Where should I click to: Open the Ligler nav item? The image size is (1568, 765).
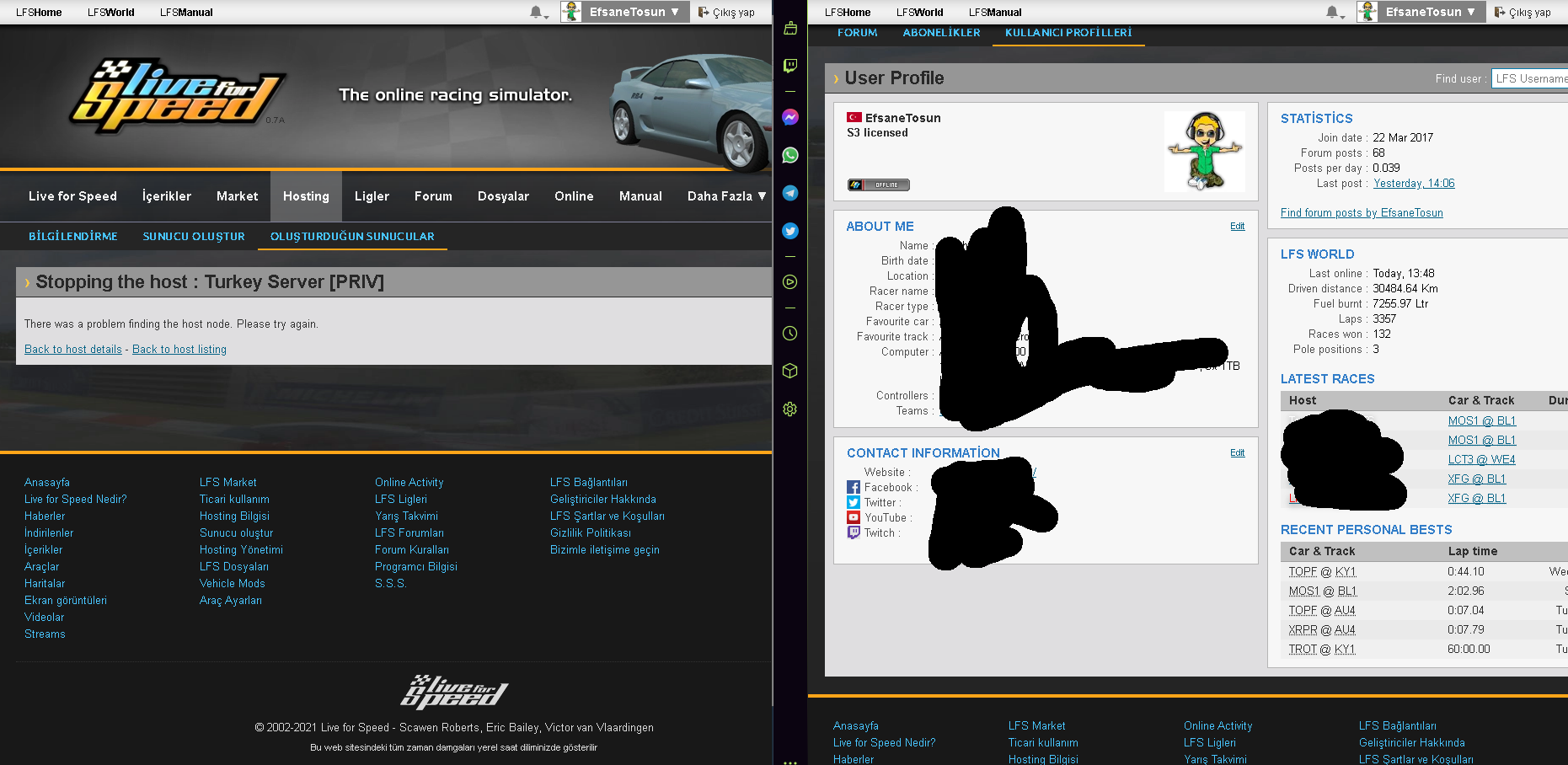pos(372,196)
